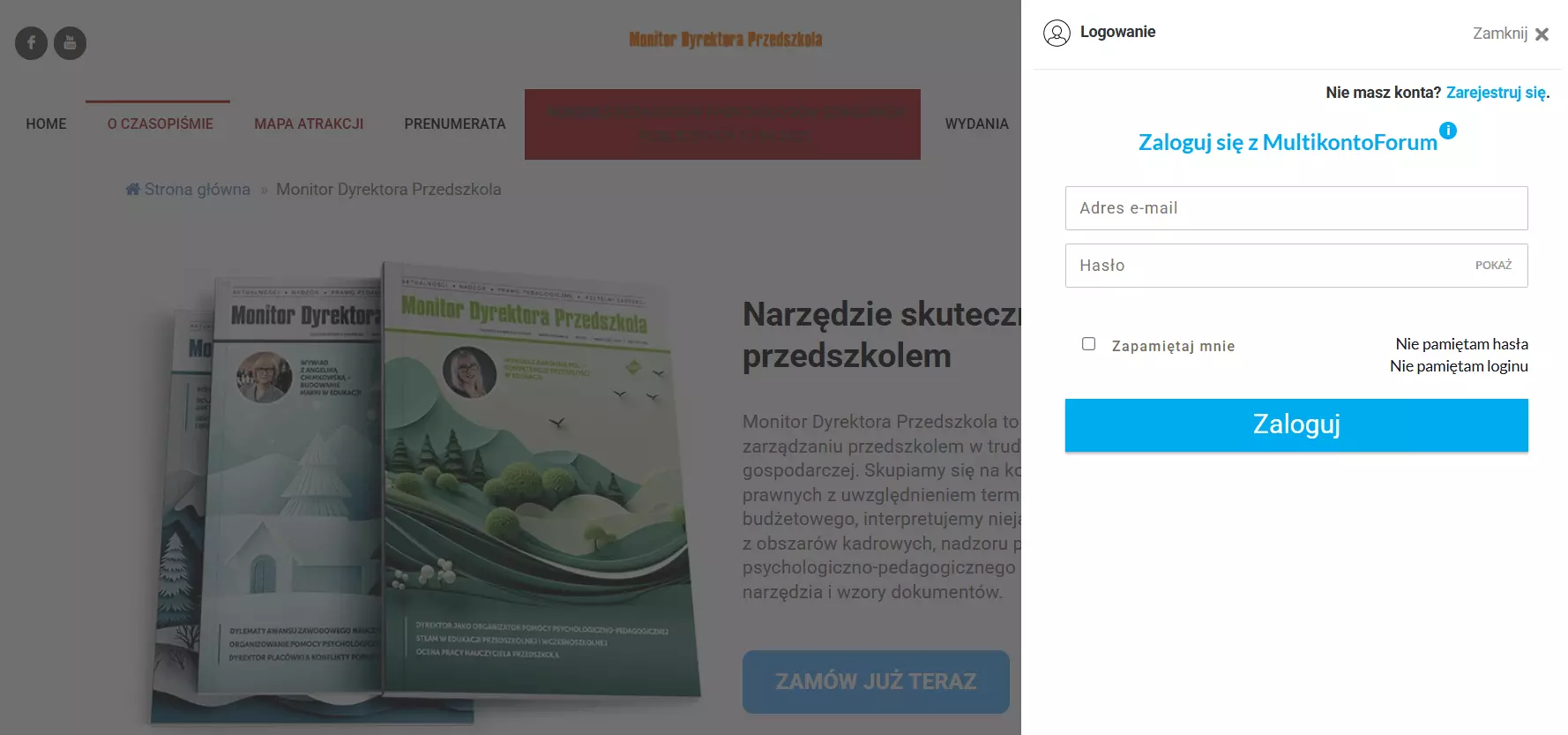Click the user avatar icon beside Logowanie
The image size is (1568, 735).
[x=1057, y=33]
